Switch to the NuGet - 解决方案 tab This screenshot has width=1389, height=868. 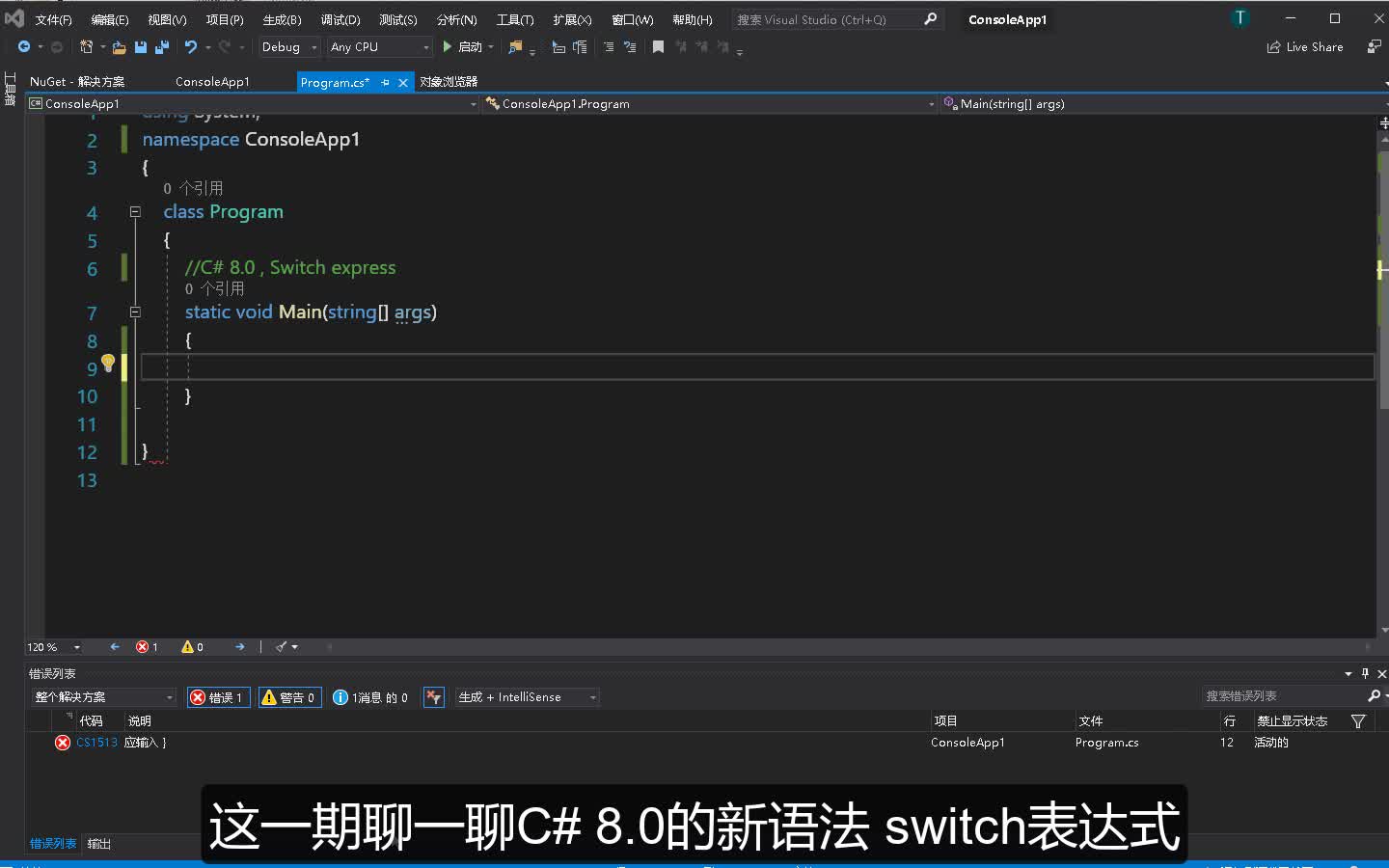pos(77,82)
